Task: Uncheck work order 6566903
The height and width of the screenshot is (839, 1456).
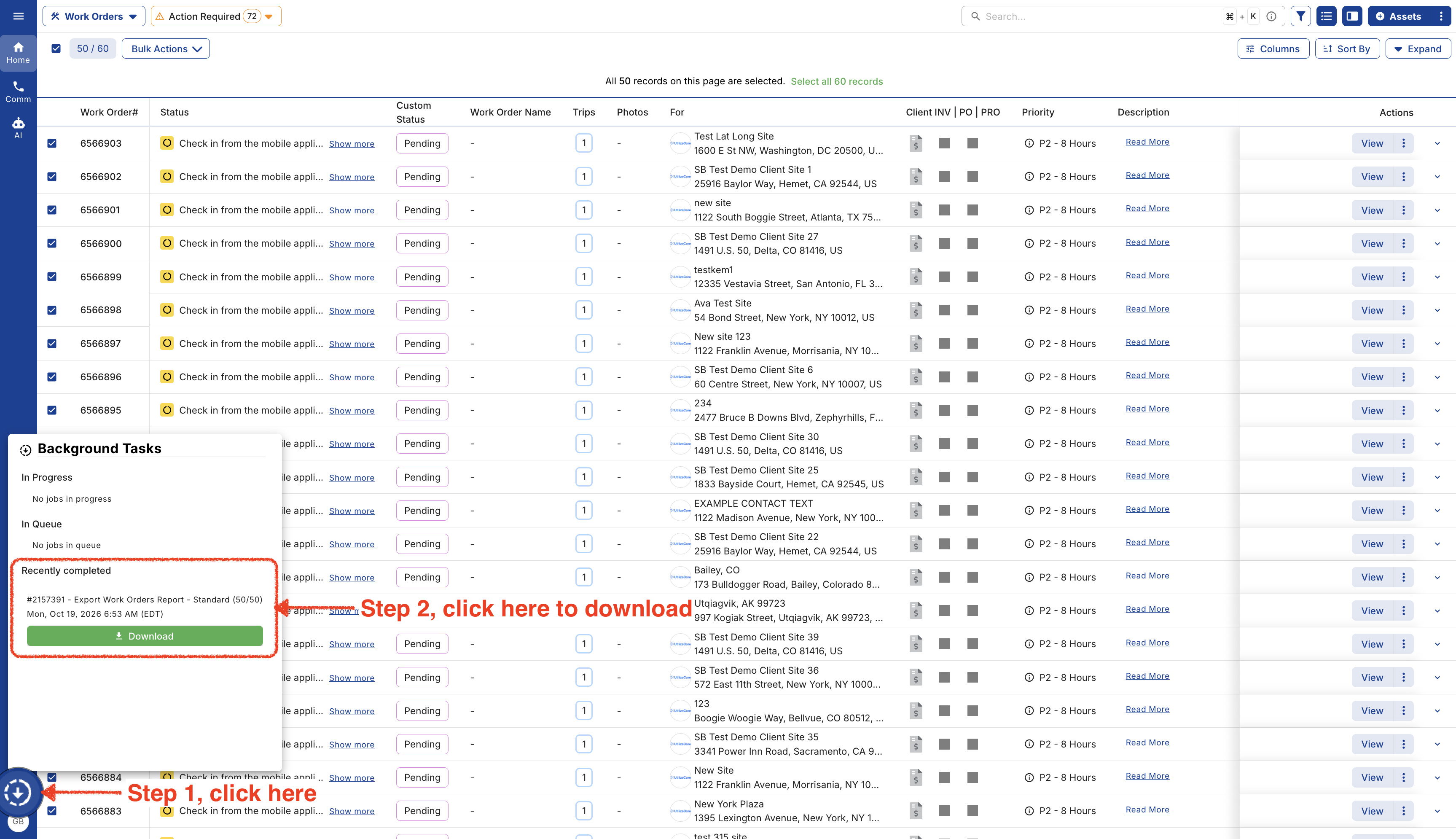Action: 52,143
